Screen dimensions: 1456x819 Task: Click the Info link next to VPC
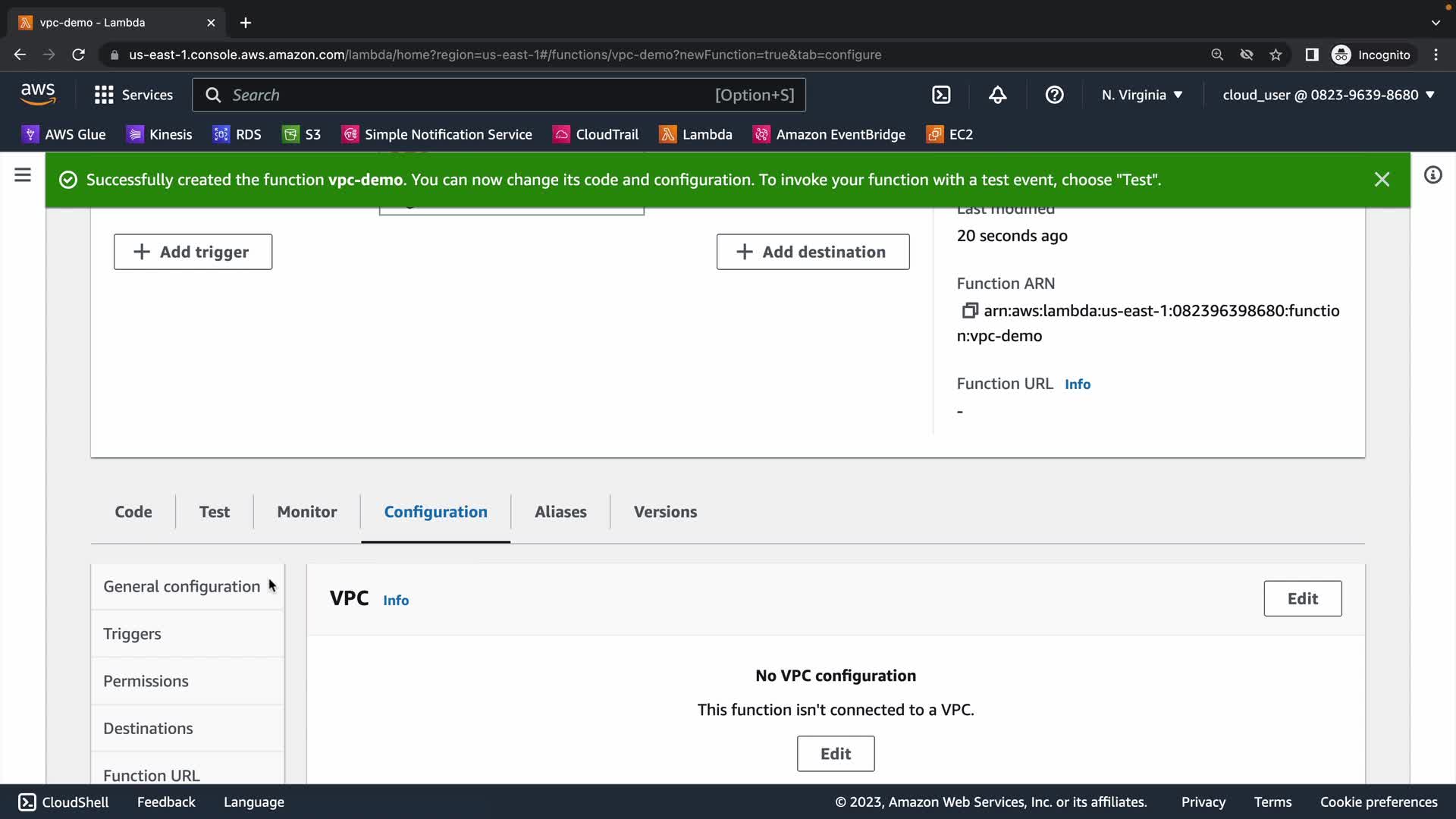(395, 601)
